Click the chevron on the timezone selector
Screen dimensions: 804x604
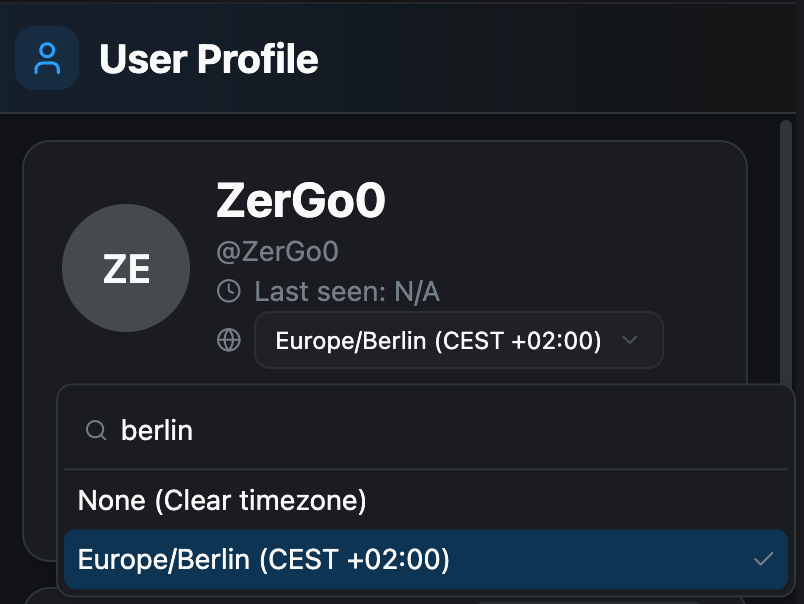630,339
